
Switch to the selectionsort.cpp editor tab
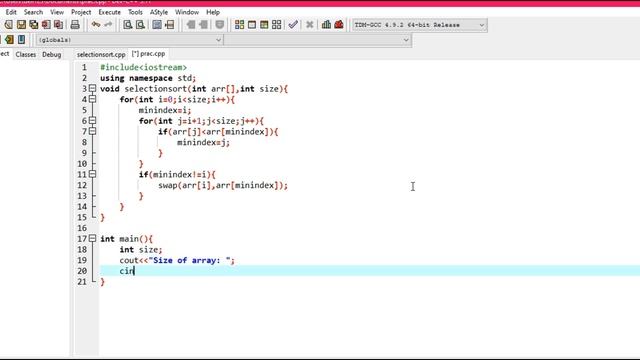[101, 54]
